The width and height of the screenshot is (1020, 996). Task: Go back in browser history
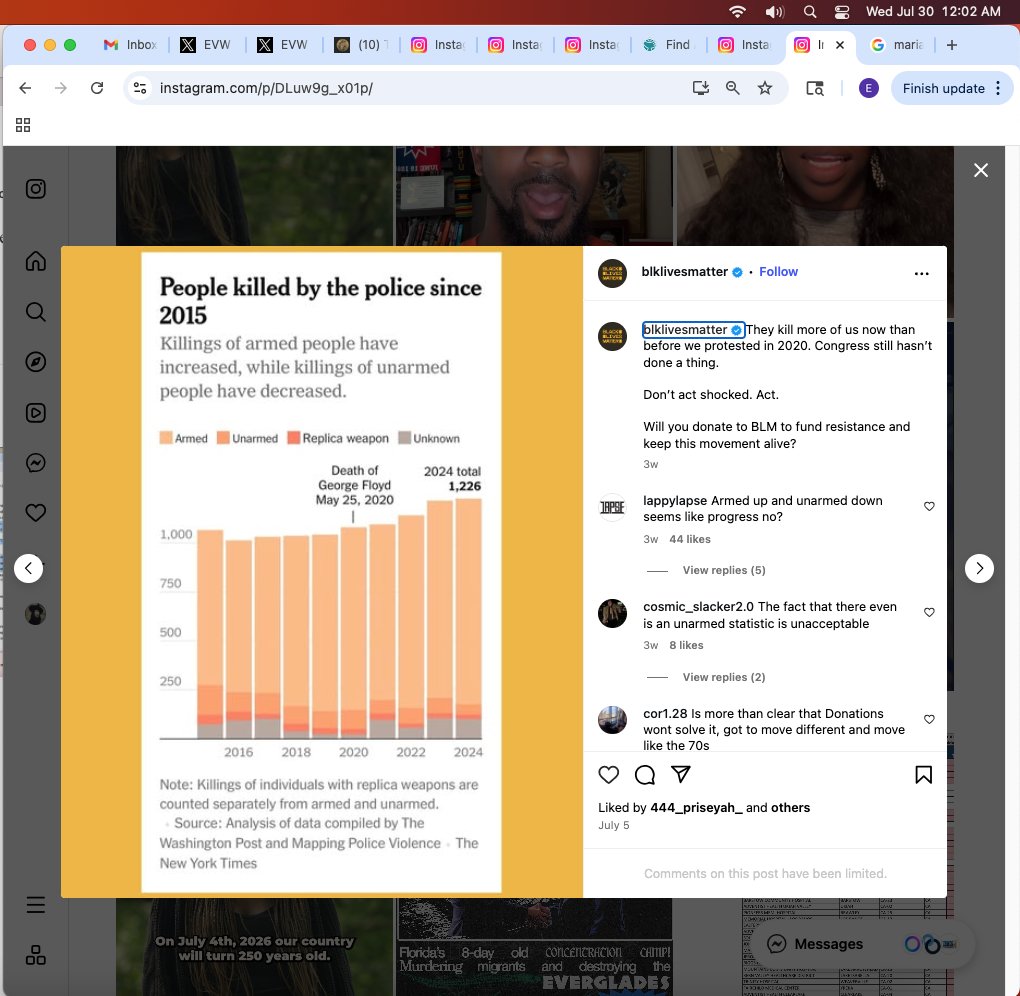point(25,88)
